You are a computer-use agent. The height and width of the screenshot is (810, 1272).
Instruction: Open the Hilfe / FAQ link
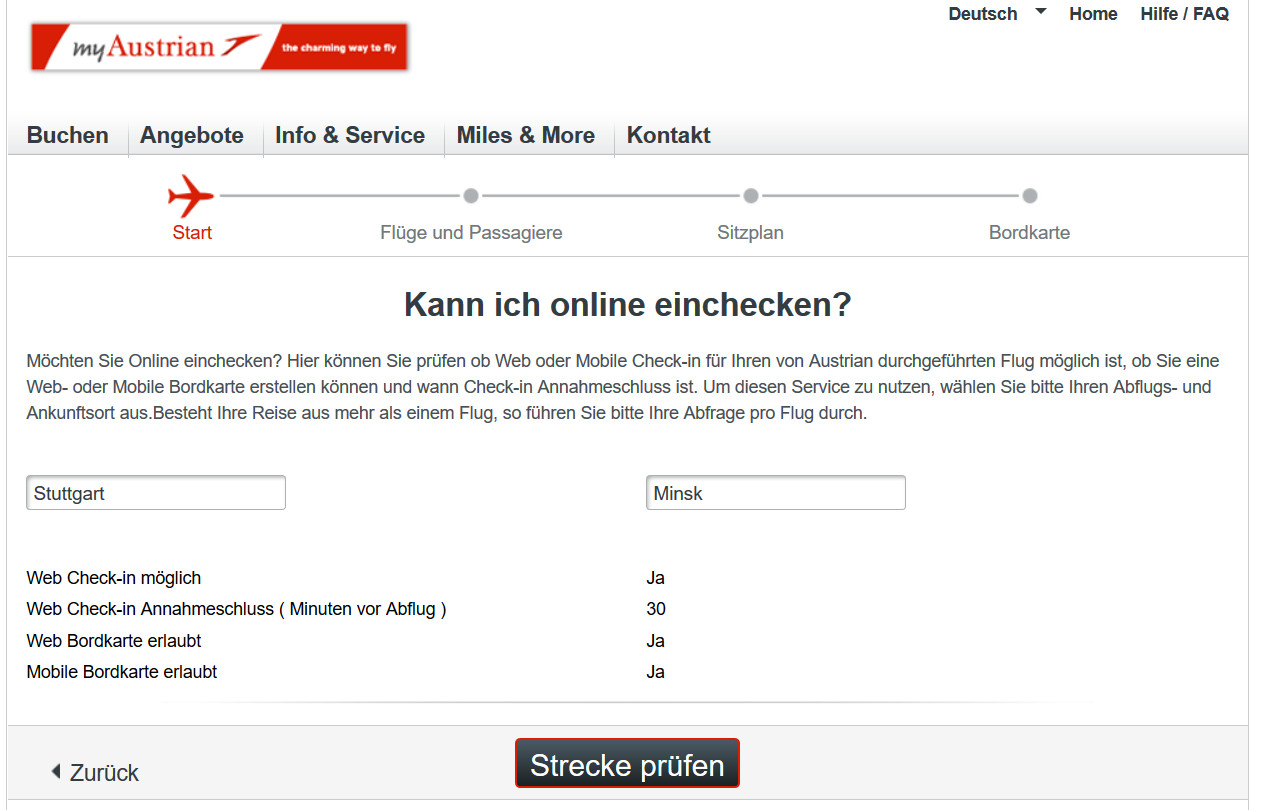[1184, 14]
